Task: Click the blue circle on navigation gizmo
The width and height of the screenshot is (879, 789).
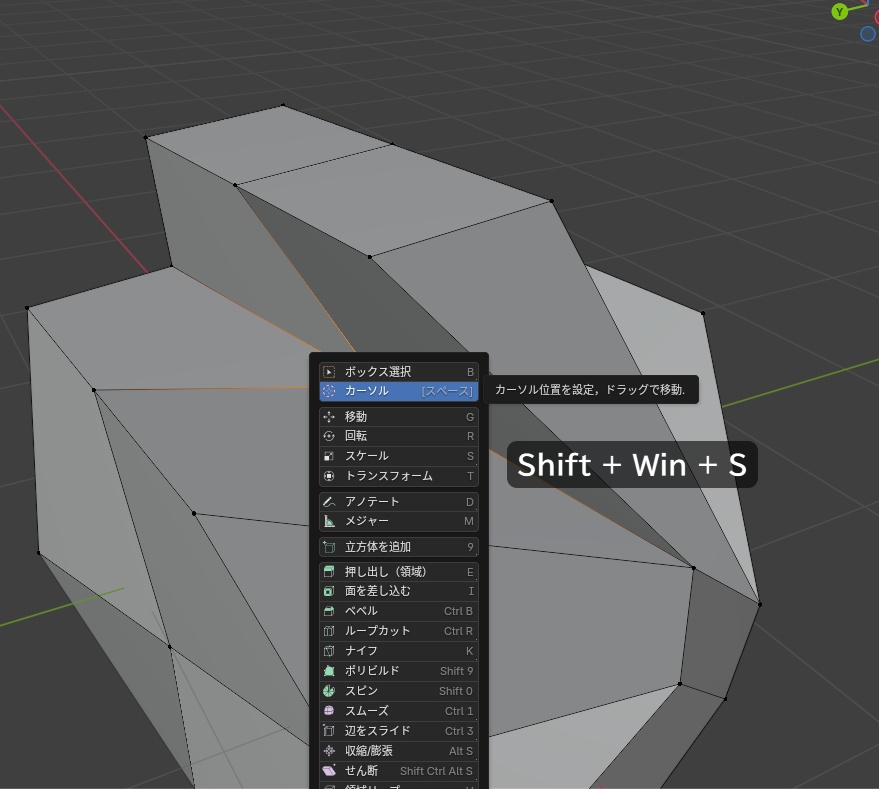Action: (867, 34)
